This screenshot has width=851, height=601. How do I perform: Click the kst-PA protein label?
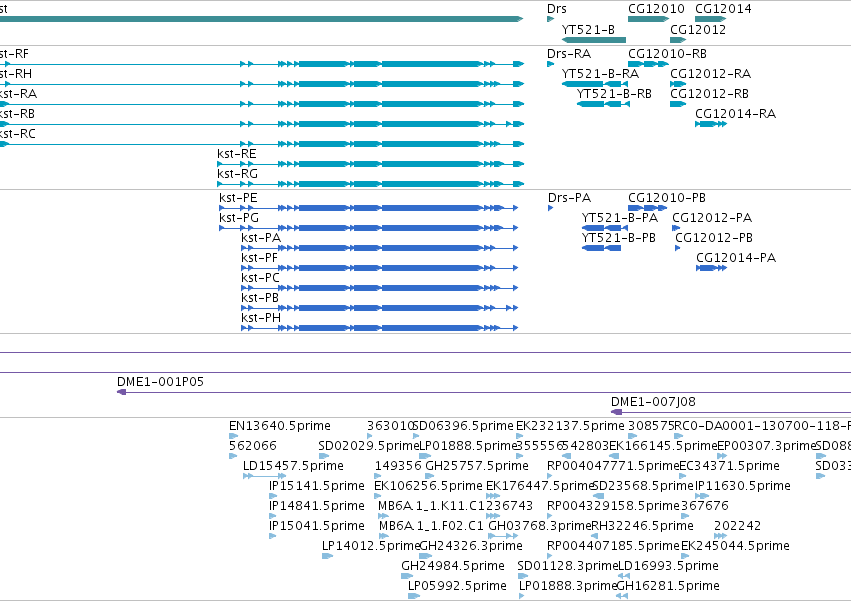(261, 238)
